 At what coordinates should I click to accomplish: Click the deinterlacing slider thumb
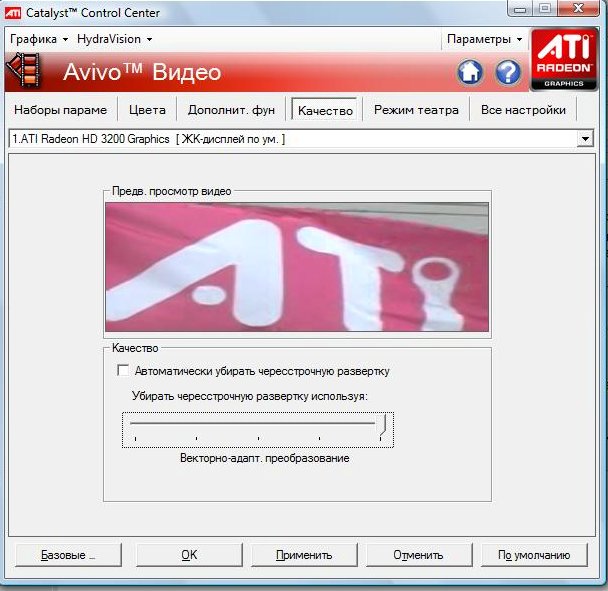coord(383,425)
